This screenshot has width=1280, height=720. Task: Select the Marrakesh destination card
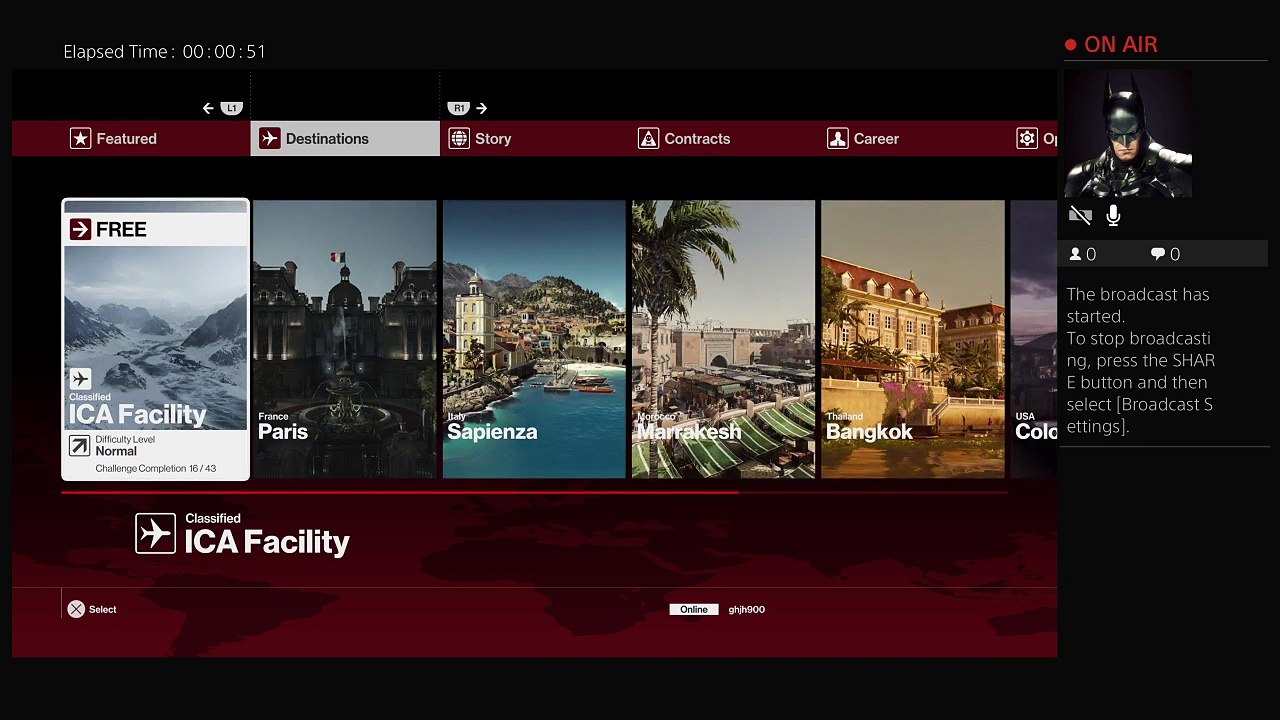click(724, 340)
